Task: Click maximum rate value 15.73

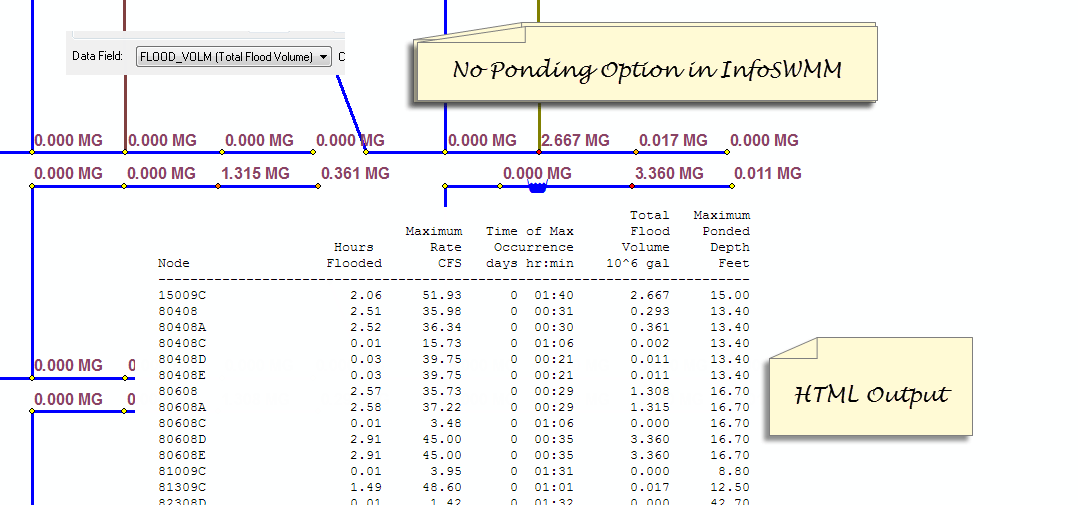Action: point(441,344)
